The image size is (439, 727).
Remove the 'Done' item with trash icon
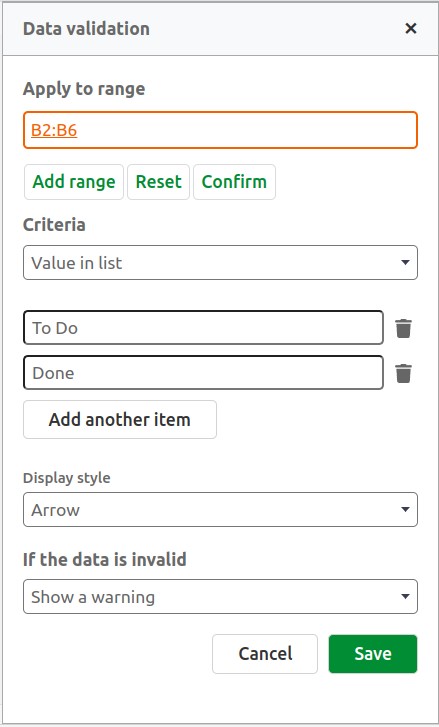tap(403, 373)
